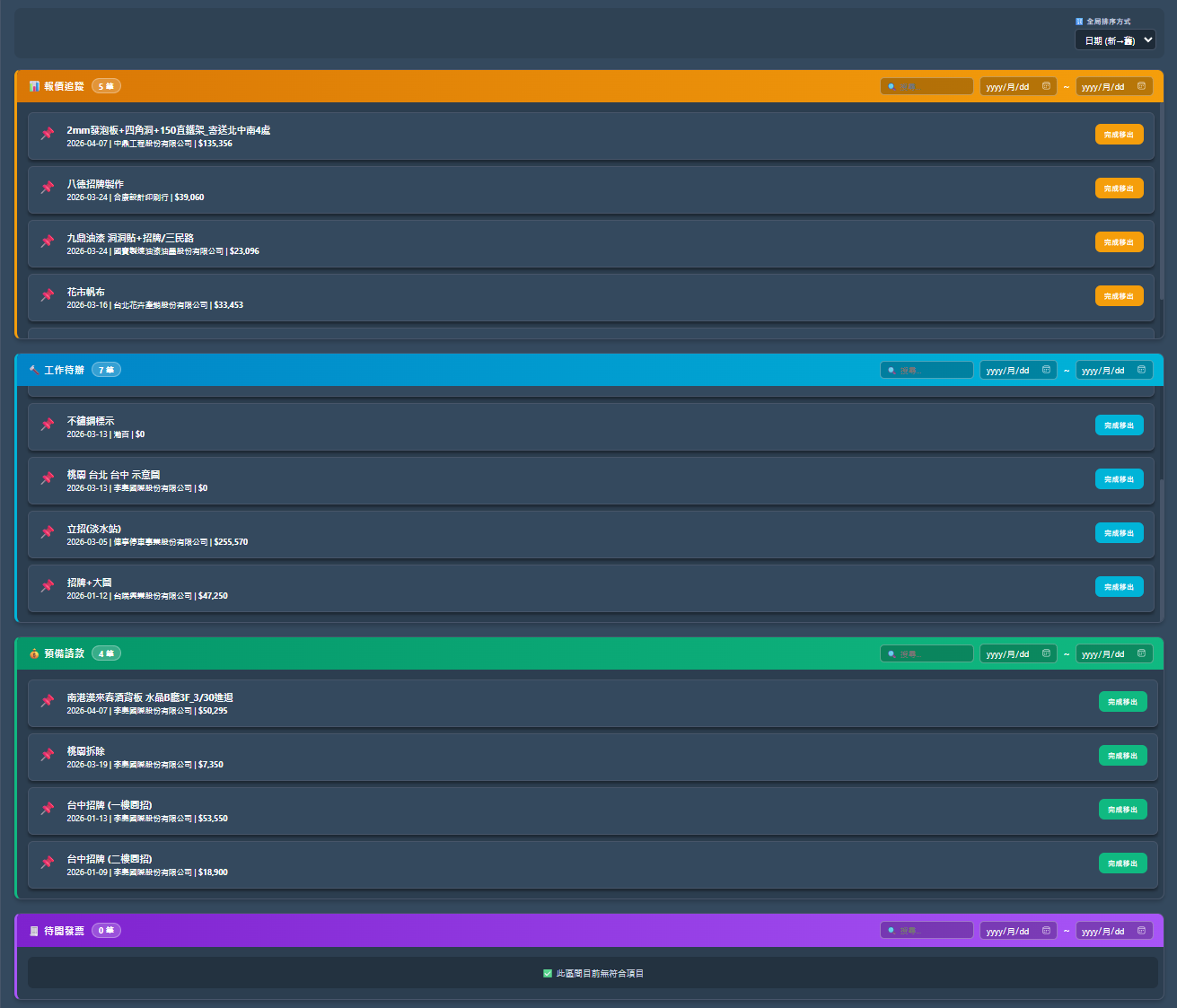Click the 待開發票 section header title
This screenshot has height=1008, width=1177.
coord(64,931)
